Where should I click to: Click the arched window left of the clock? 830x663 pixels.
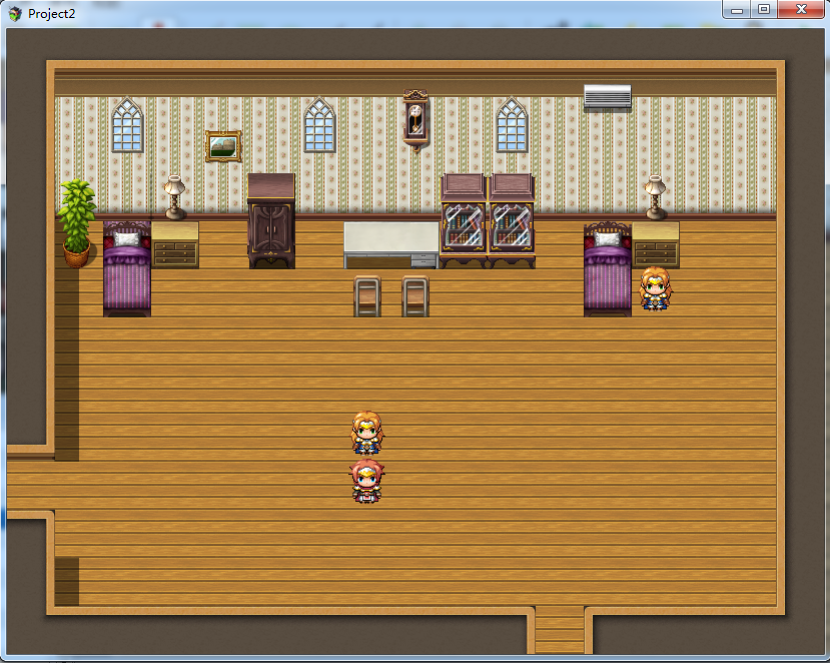(x=320, y=124)
